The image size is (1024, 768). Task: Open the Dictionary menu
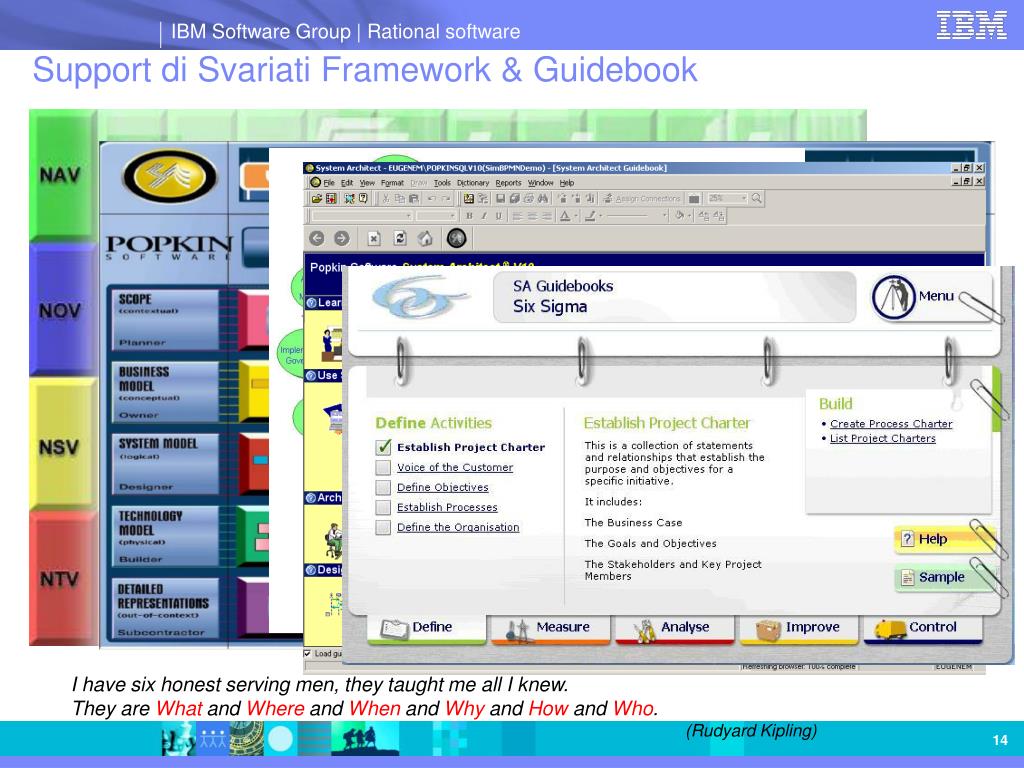473,184
